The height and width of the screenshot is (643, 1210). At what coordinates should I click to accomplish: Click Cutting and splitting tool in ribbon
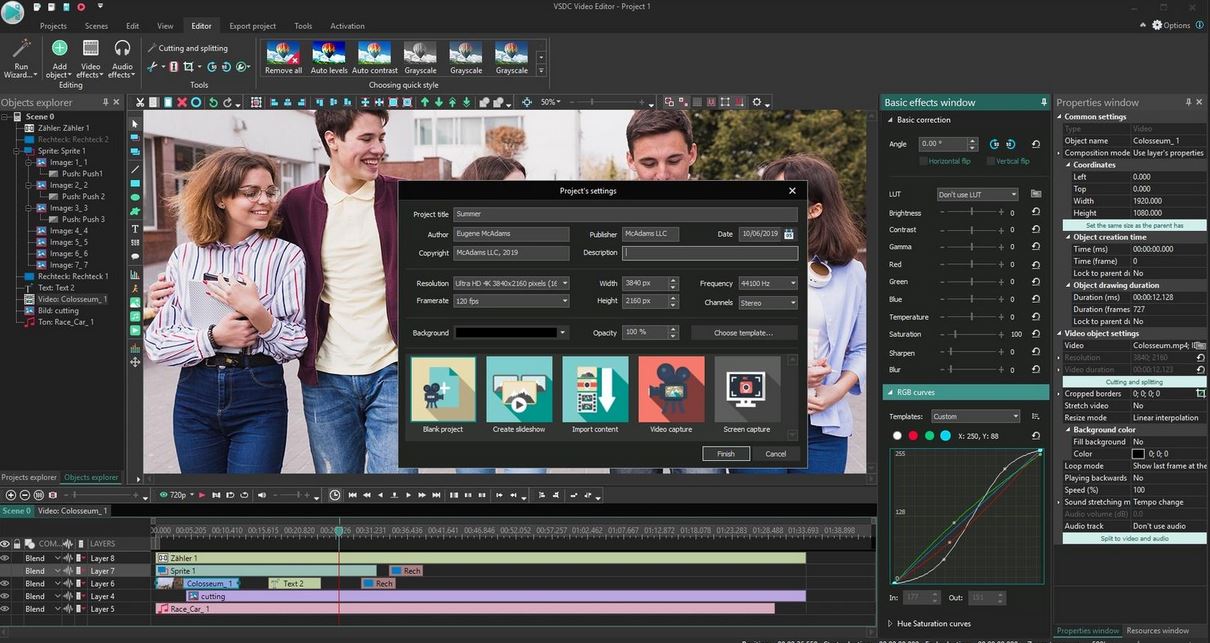pos(187,48)
